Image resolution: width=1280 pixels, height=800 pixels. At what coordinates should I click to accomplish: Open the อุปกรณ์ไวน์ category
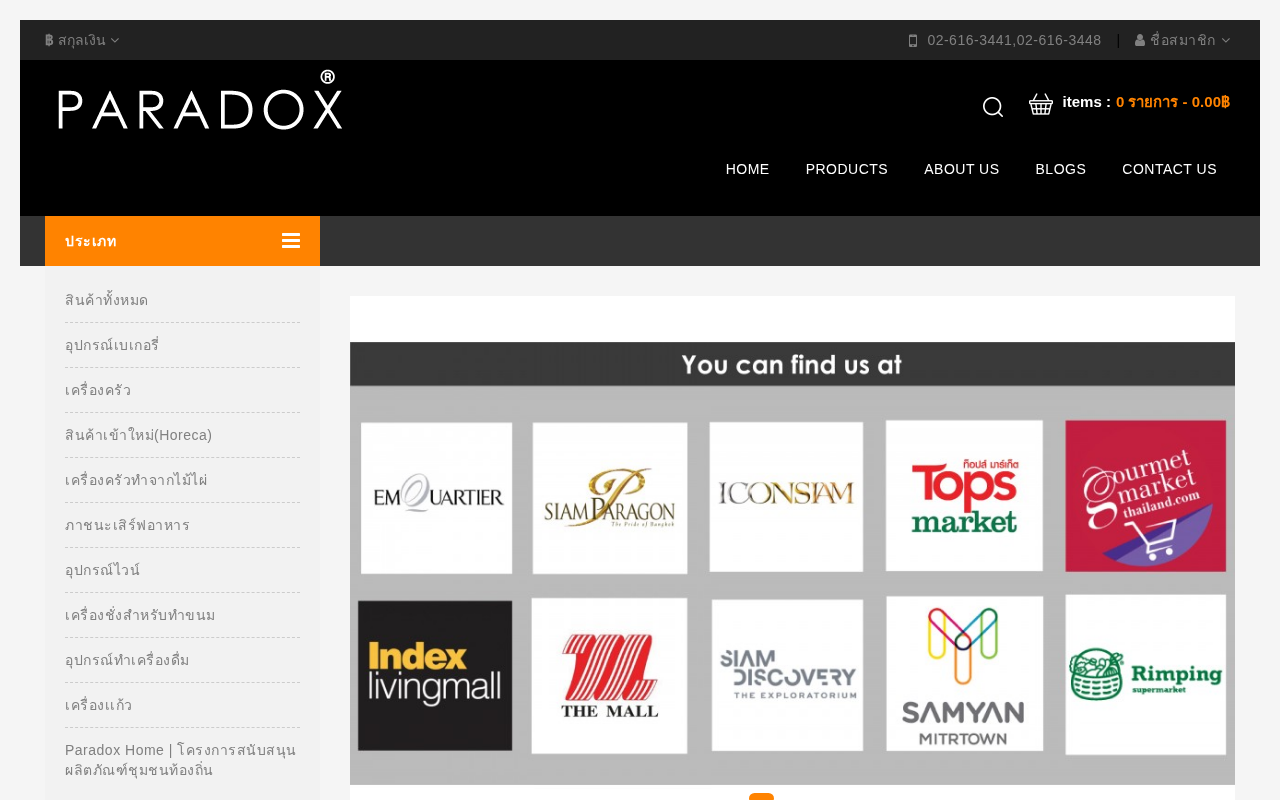point(103,570)
